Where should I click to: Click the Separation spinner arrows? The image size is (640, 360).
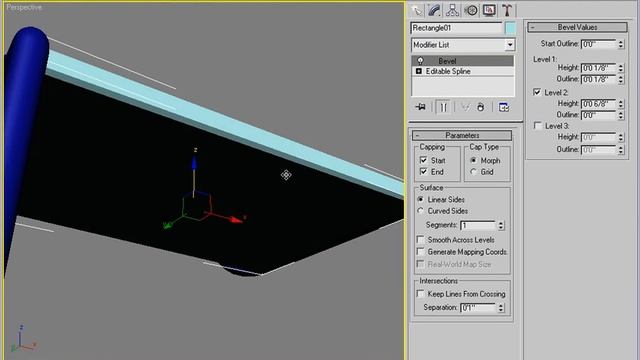(x=501, y=308)
